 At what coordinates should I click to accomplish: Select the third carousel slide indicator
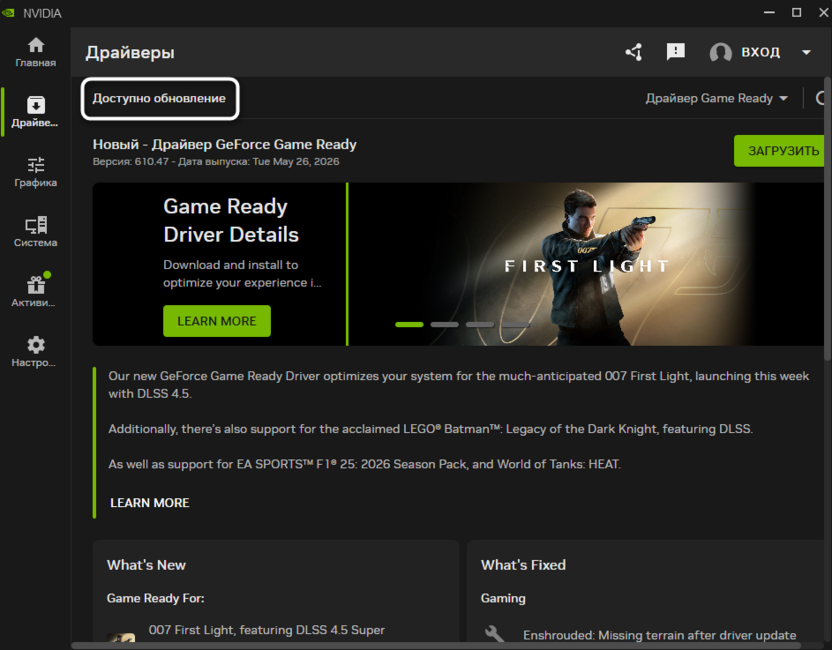480,324
